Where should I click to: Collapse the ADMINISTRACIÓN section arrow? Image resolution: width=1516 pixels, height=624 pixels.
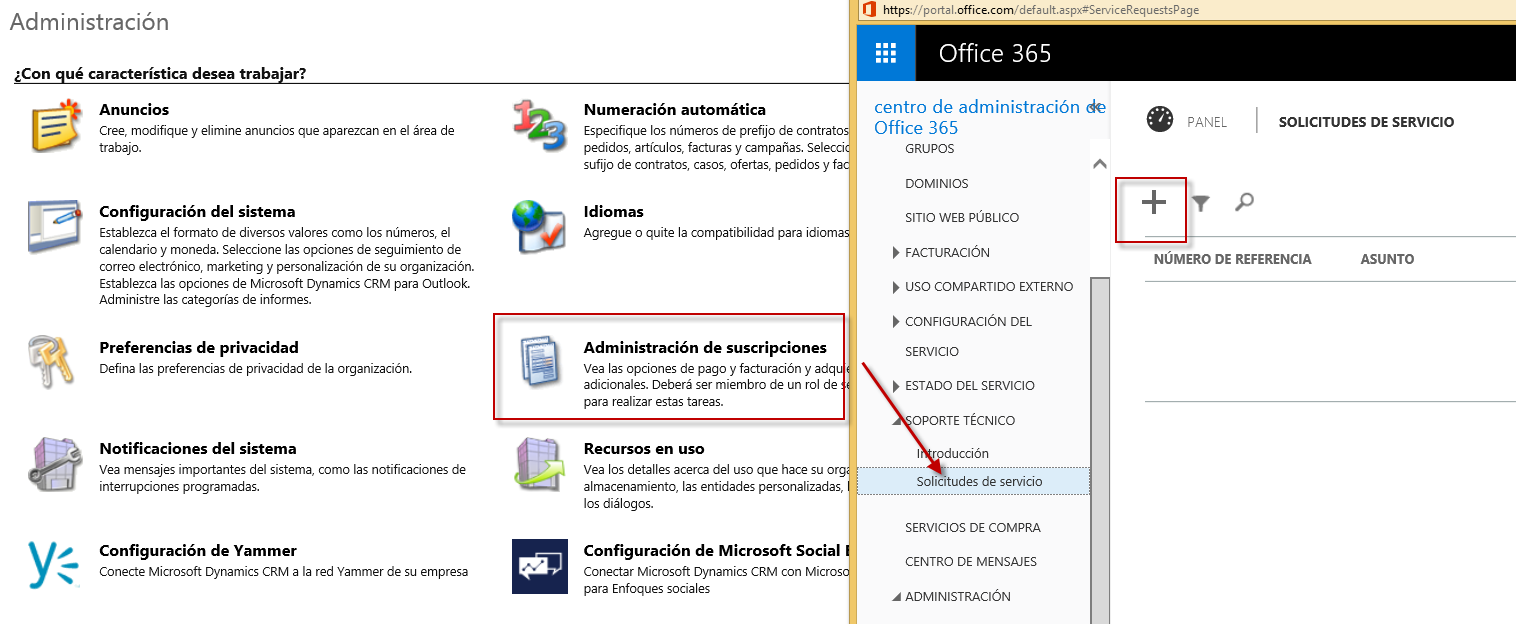(x=896, y=597)
